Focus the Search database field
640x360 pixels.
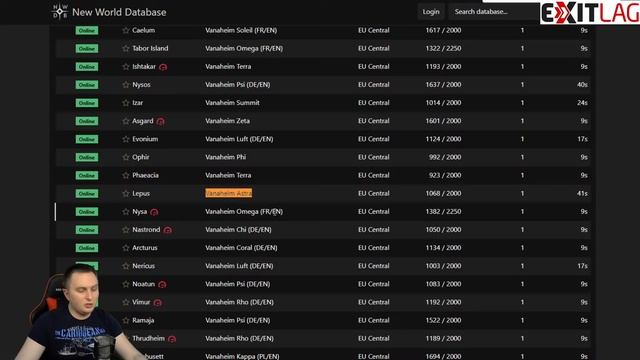click(494, 11)
